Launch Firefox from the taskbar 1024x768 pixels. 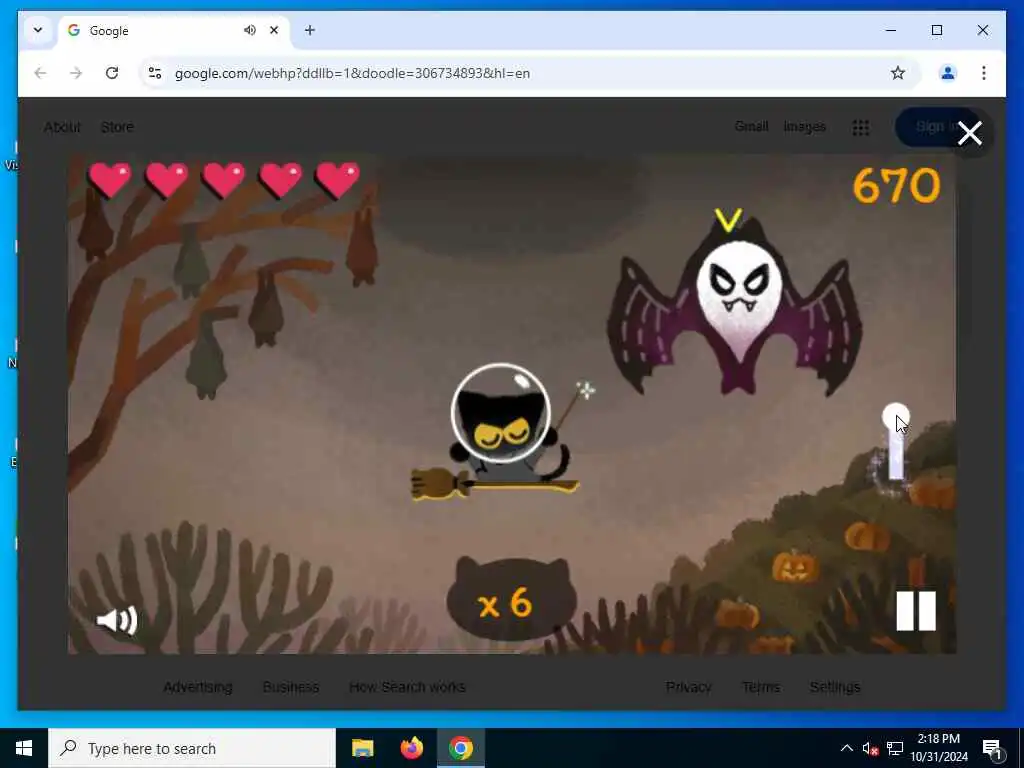[x=411, y=748]
